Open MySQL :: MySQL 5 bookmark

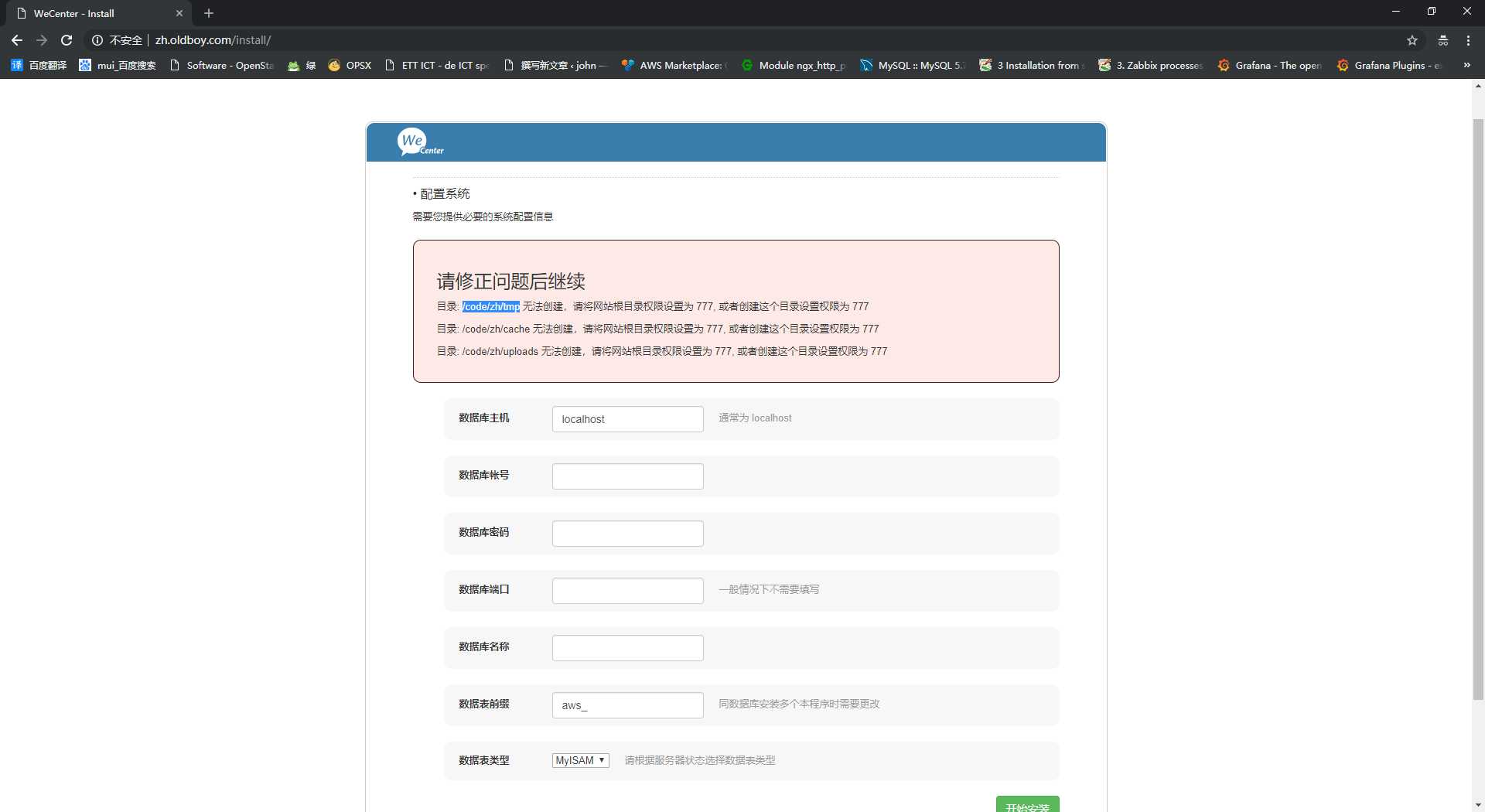[x=913, y=65]
